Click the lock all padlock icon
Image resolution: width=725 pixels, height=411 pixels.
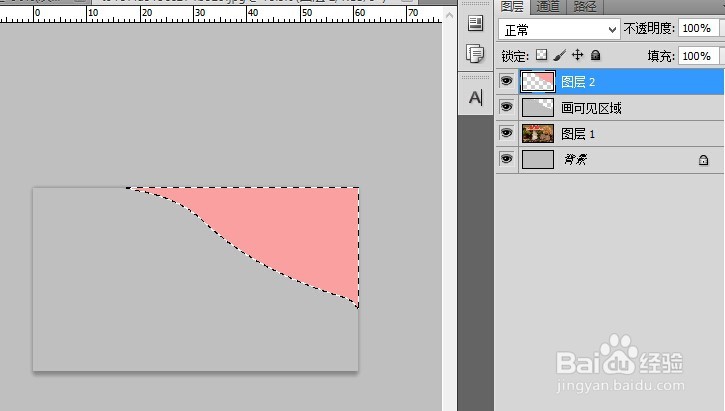596,55
